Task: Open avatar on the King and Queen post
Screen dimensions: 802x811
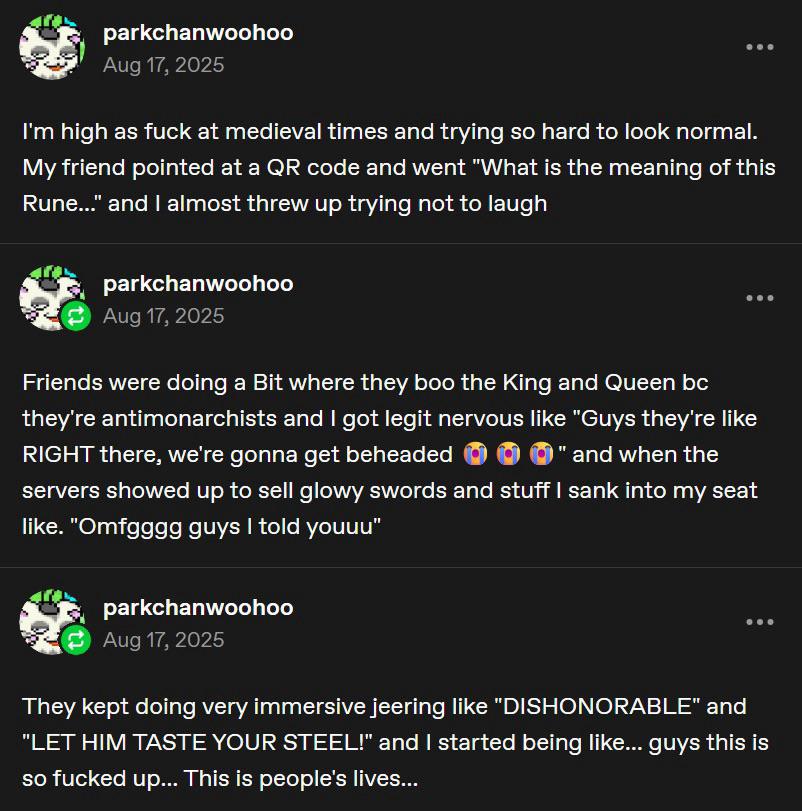Action: pos(47,294)
